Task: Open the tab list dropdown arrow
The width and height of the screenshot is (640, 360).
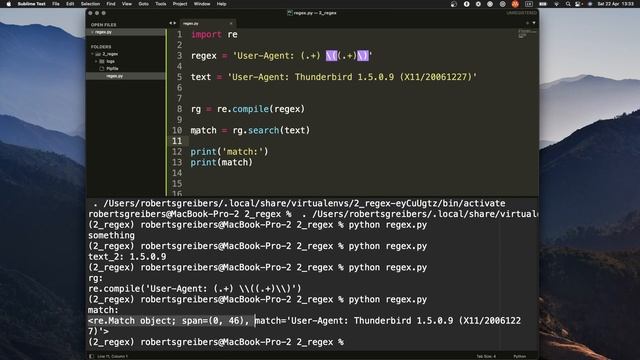Action: tap(534, 23)
